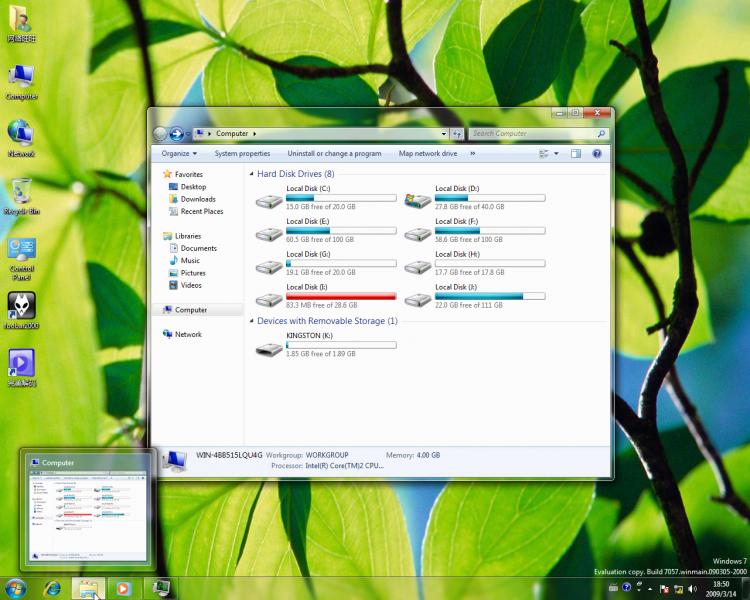Click the monitor app taskbar icon
Image resolution: width=750 pixels, height=600 pixels.
pyautogui.click(x=162, y=588)
